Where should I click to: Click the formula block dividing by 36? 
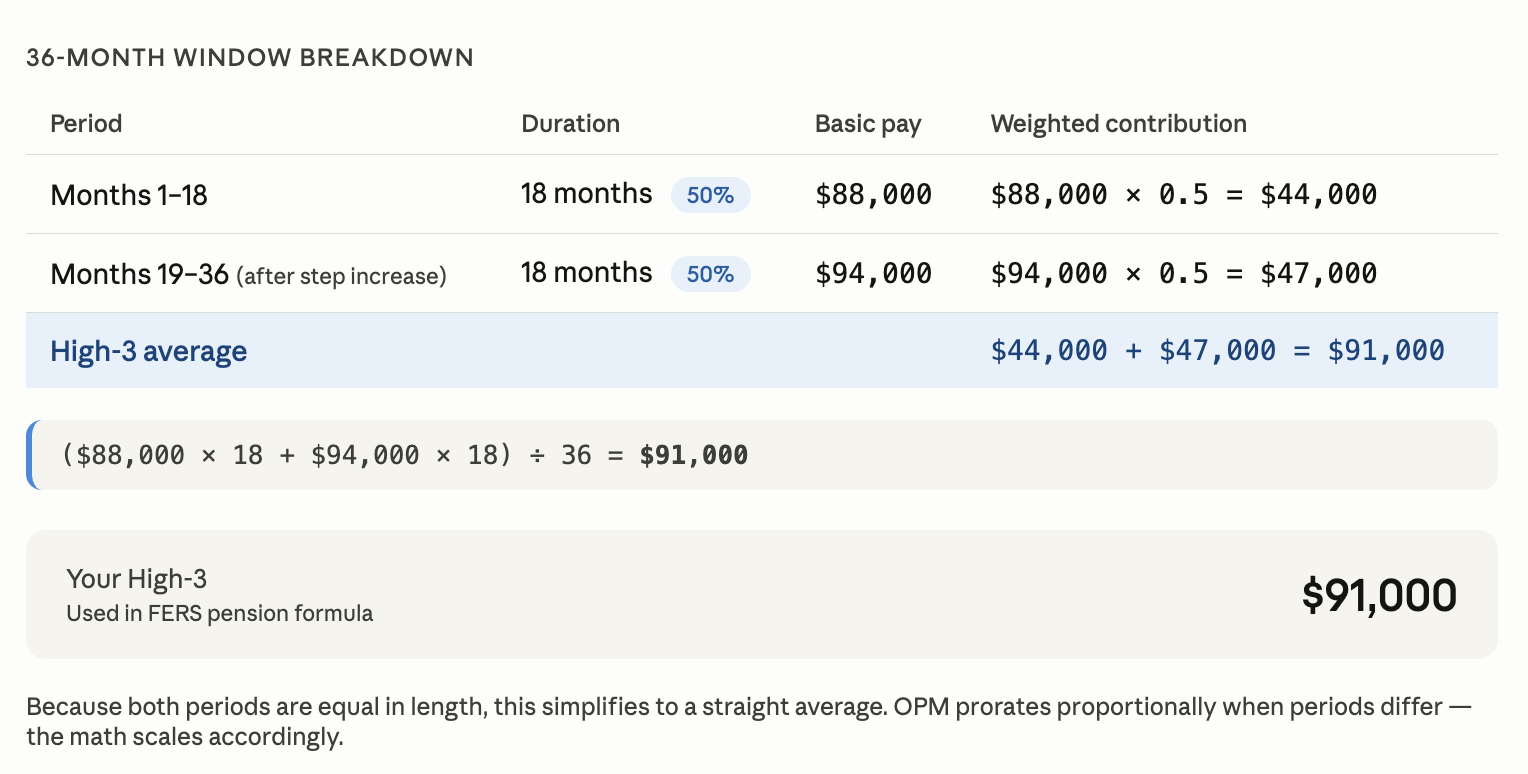click(x=762, y=455)
